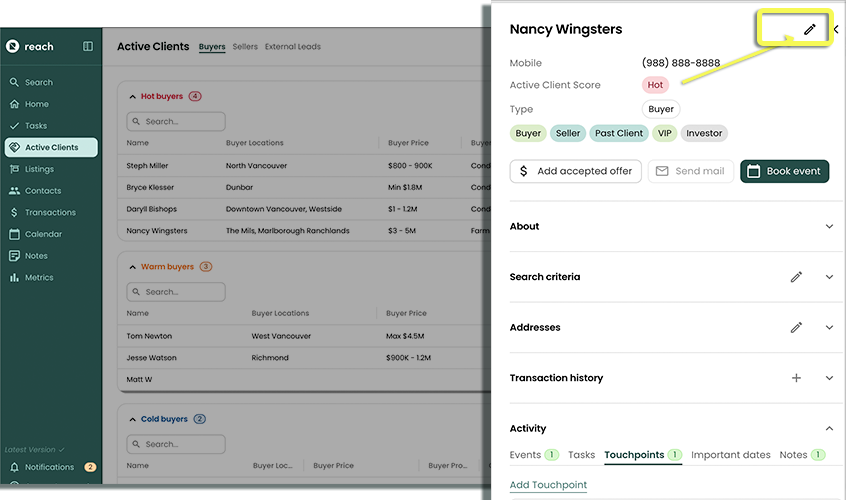The image size is (846, 500).
Task: Open Calendar in the sidebar
Action: click(x=43, y=234)
